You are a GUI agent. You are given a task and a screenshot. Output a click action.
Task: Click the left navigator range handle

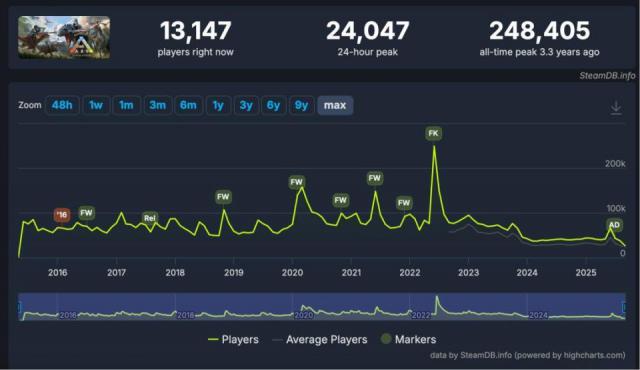pos(19,307)
